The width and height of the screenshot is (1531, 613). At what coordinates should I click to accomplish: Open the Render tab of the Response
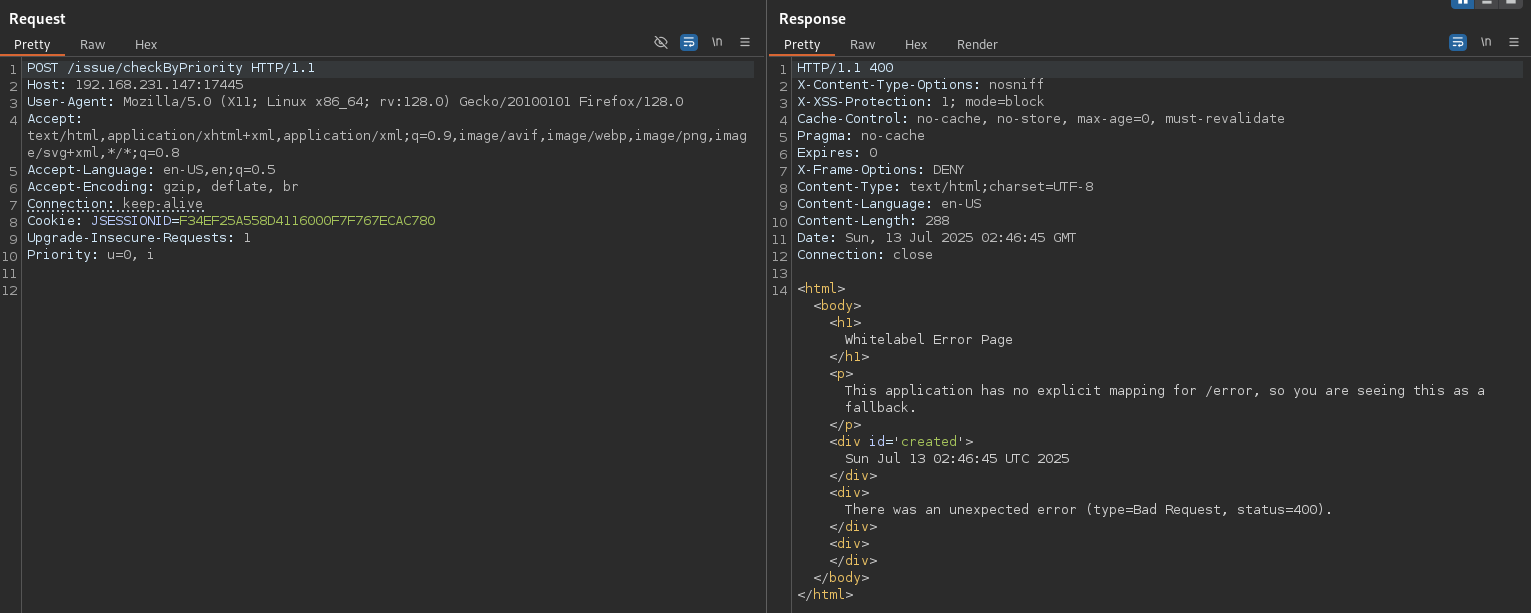[x=977, y=44]
